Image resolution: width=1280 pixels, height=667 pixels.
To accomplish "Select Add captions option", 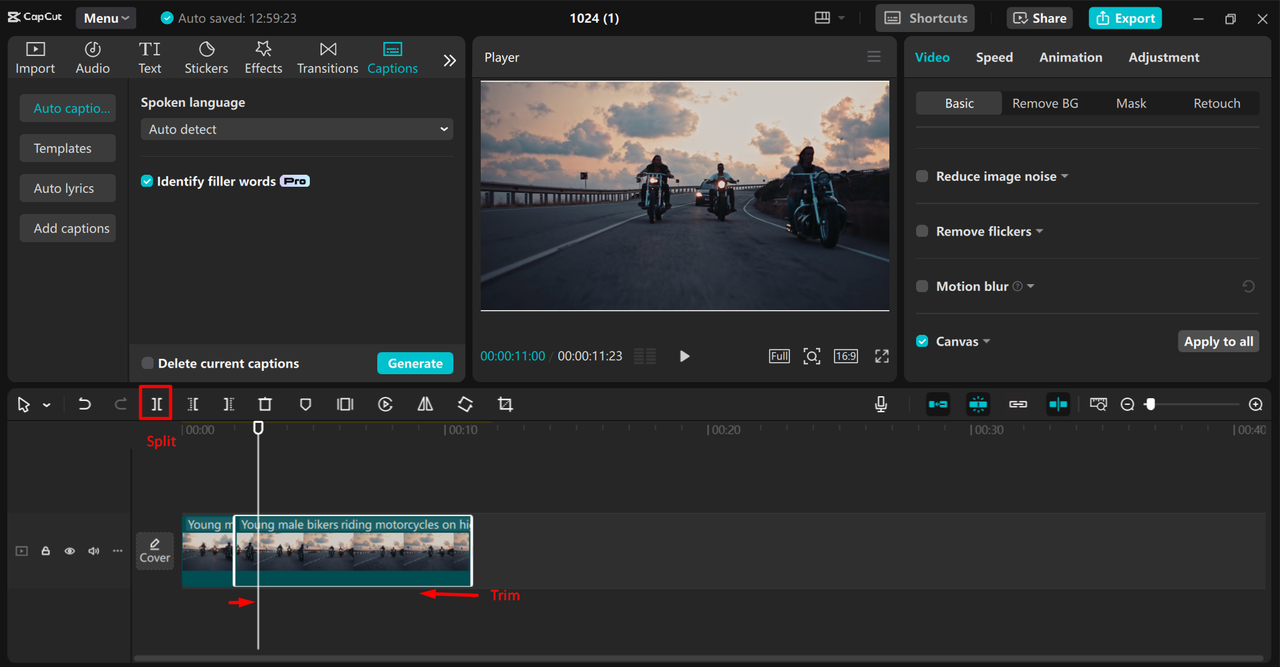I will (68, 228).
